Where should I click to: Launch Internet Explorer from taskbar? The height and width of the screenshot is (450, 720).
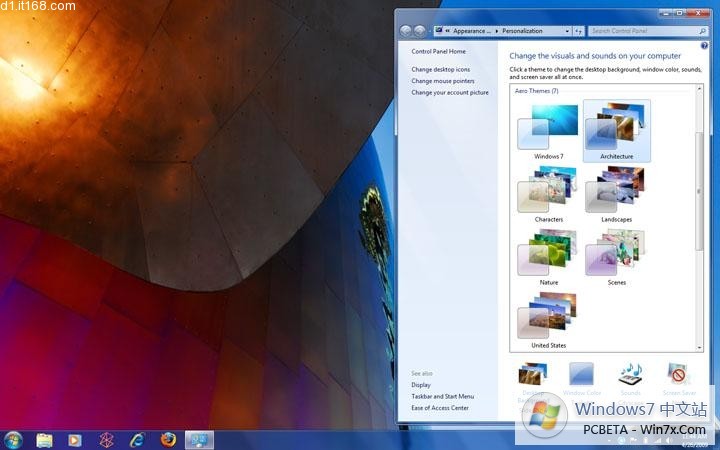(137, 440)
